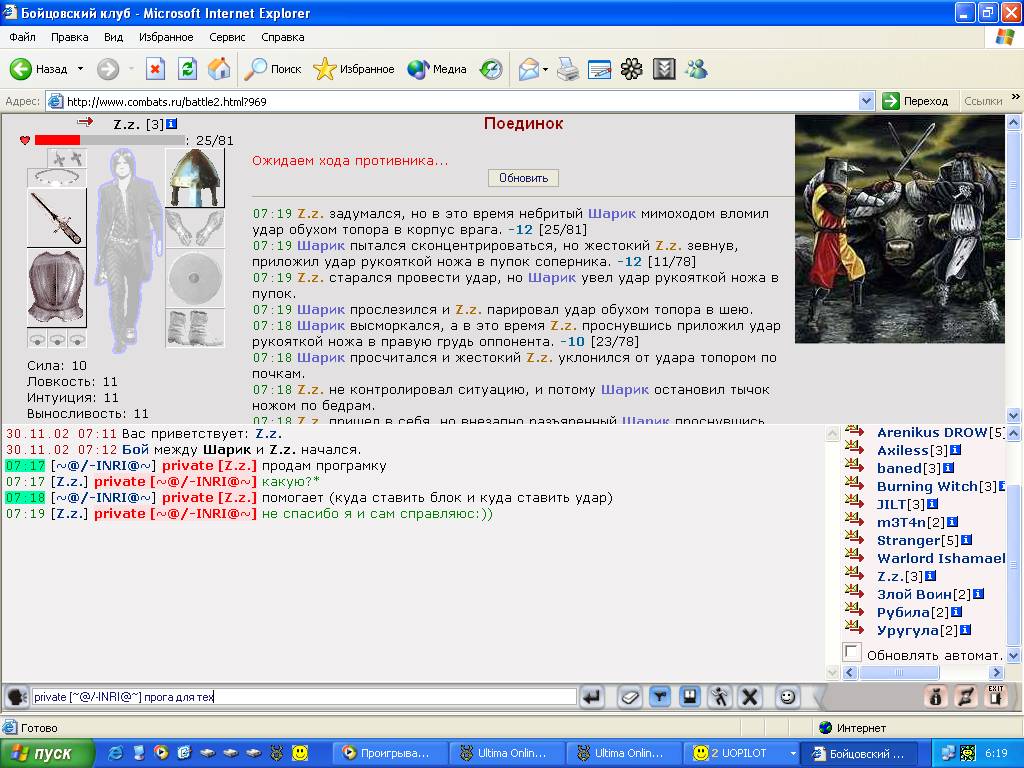Click the info icon next to Z.z. [3] header
Screen dimensions: 1024x768
[171, 123]
